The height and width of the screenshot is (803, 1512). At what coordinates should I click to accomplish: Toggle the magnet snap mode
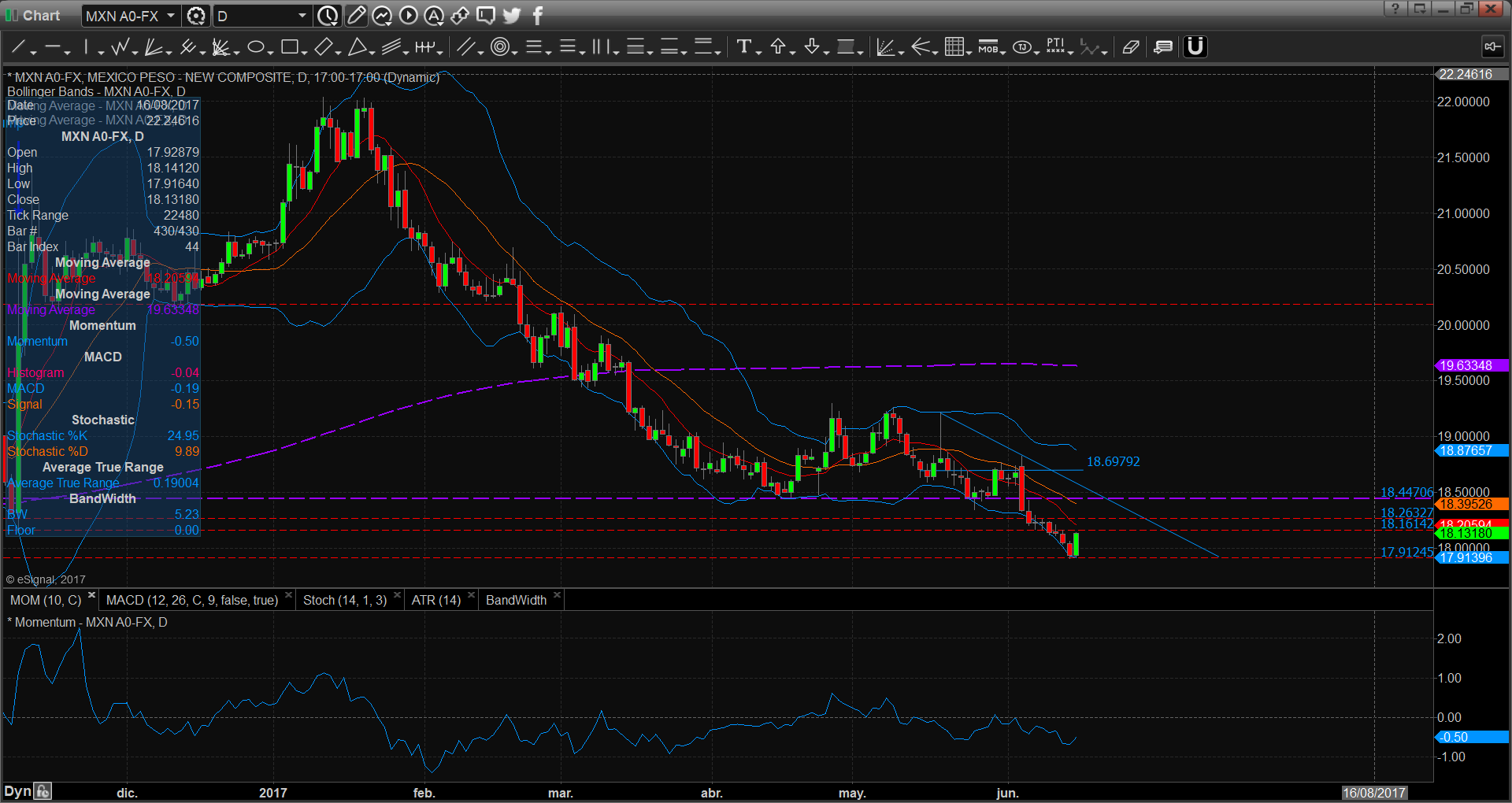tap(1195, 47)
